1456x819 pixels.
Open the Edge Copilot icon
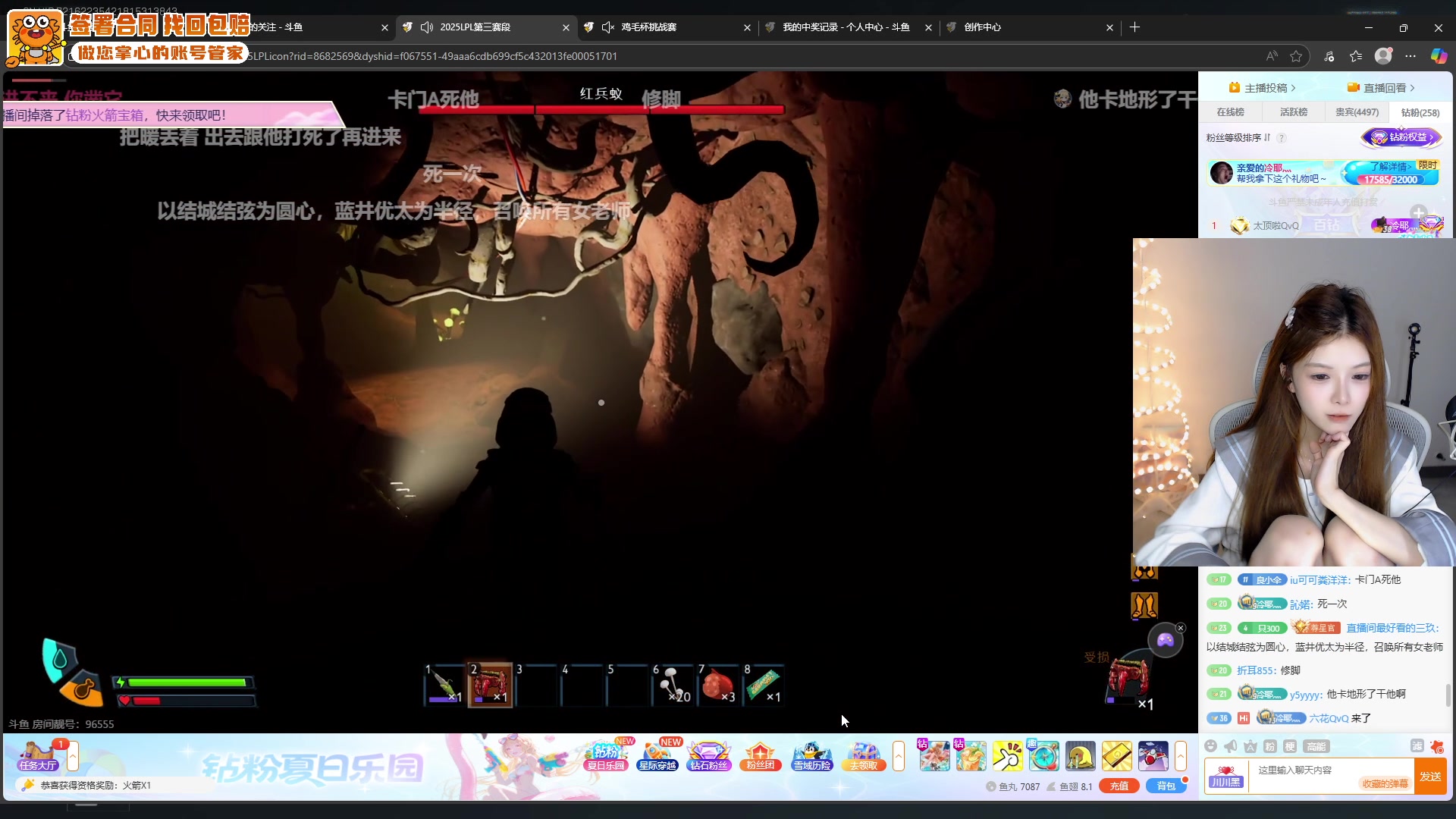coord(1439,56)
